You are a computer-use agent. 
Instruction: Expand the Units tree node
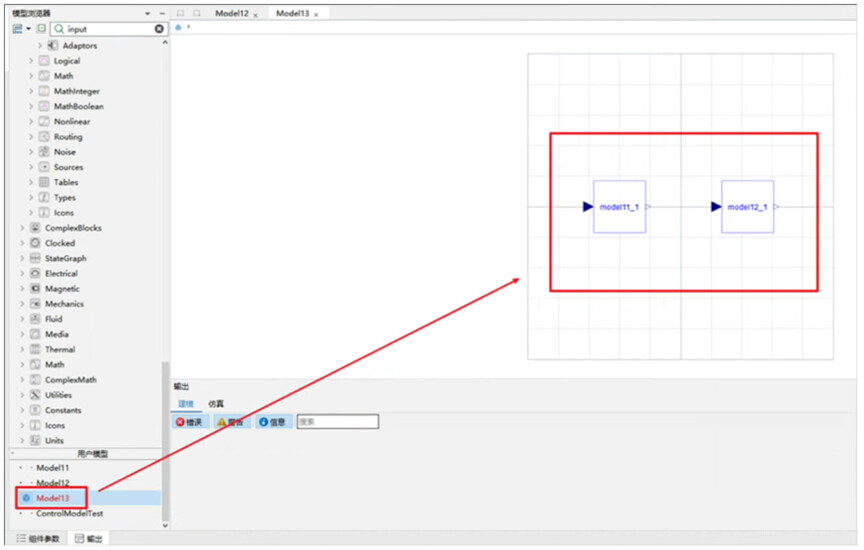click(22, 440)
